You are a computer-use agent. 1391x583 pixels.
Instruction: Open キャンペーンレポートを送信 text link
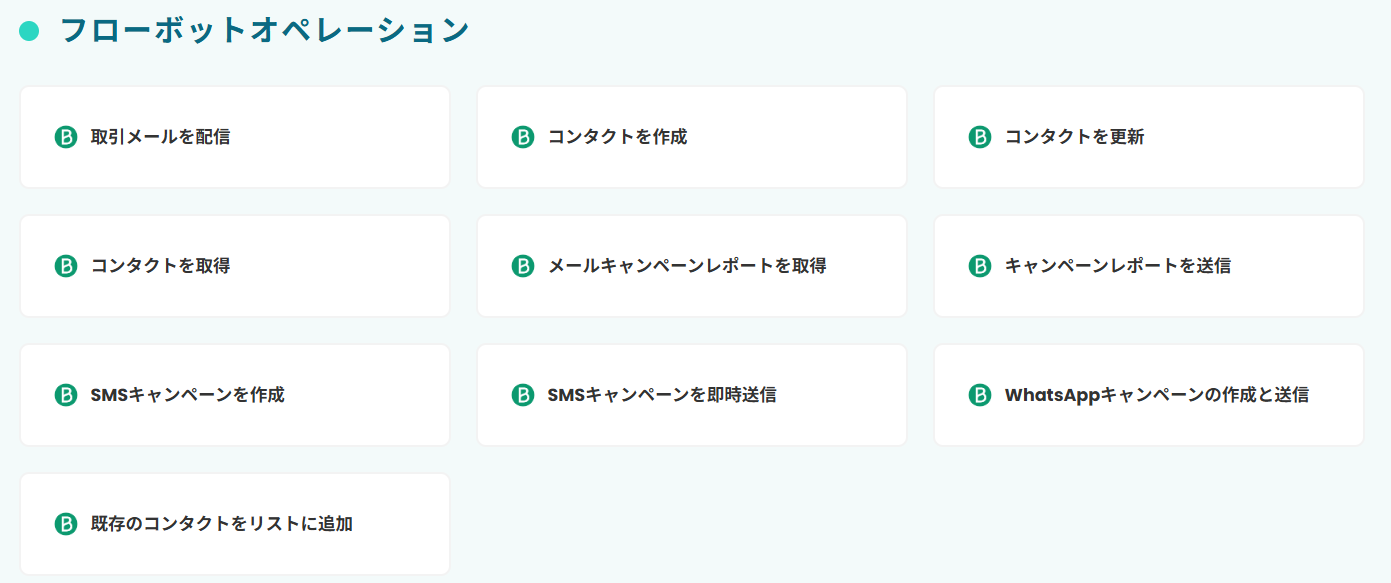tap(1117, 266)
